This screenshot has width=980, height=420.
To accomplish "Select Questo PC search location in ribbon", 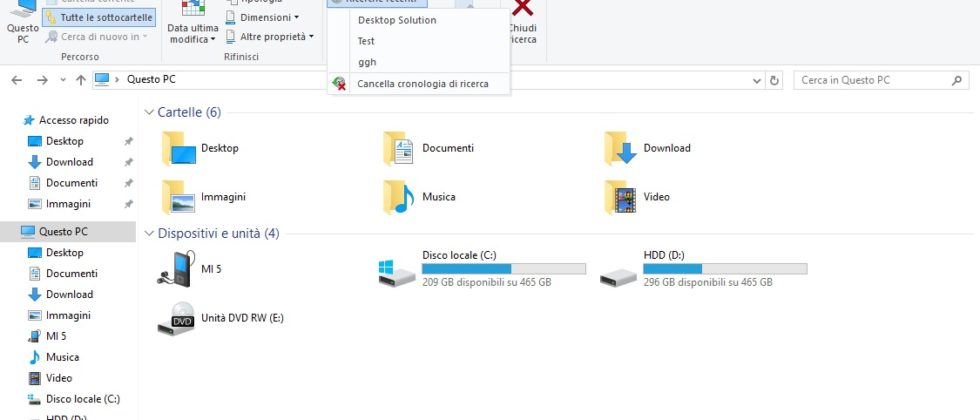I will coord(23,22).
